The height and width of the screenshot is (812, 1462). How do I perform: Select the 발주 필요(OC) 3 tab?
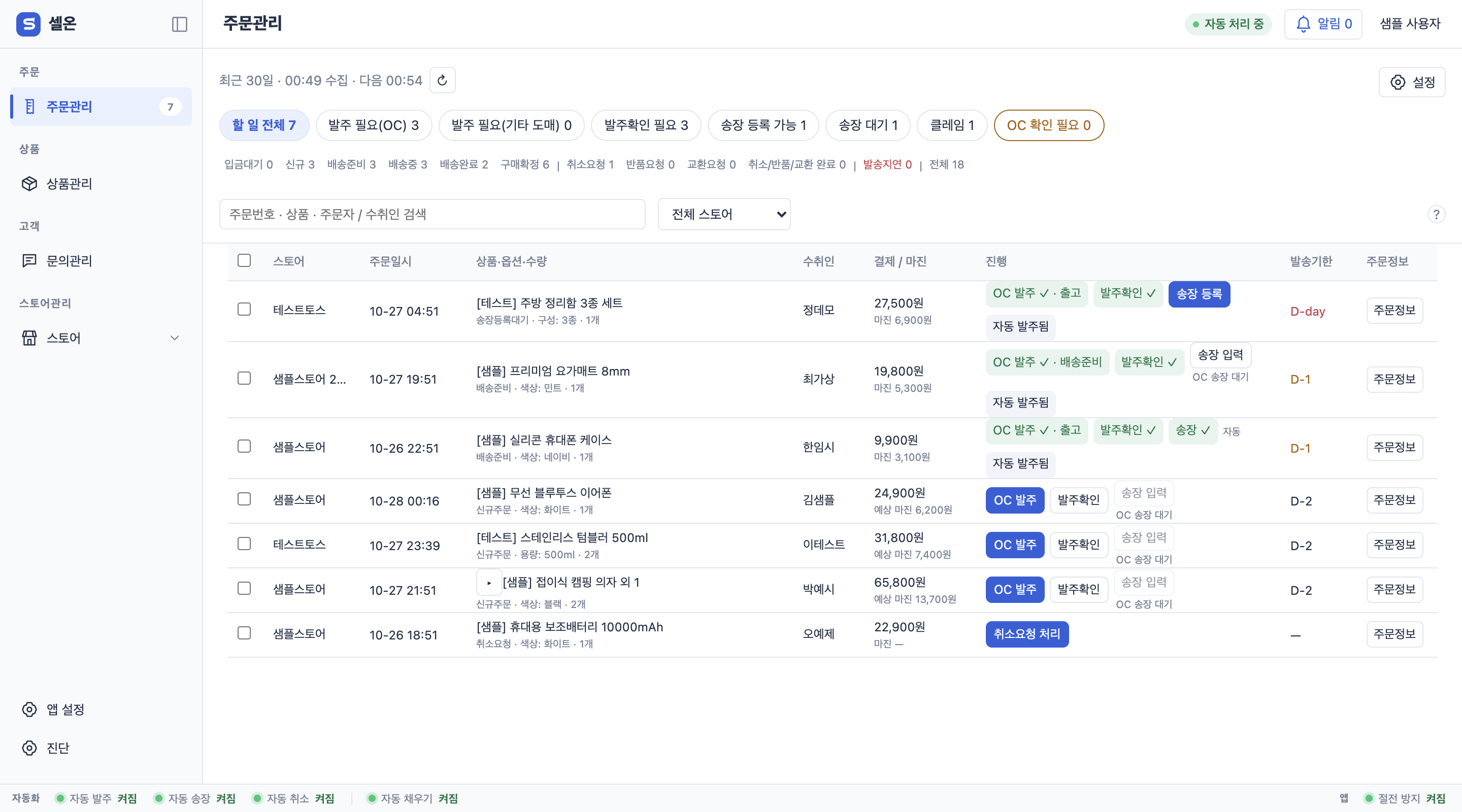pos(374,125)
